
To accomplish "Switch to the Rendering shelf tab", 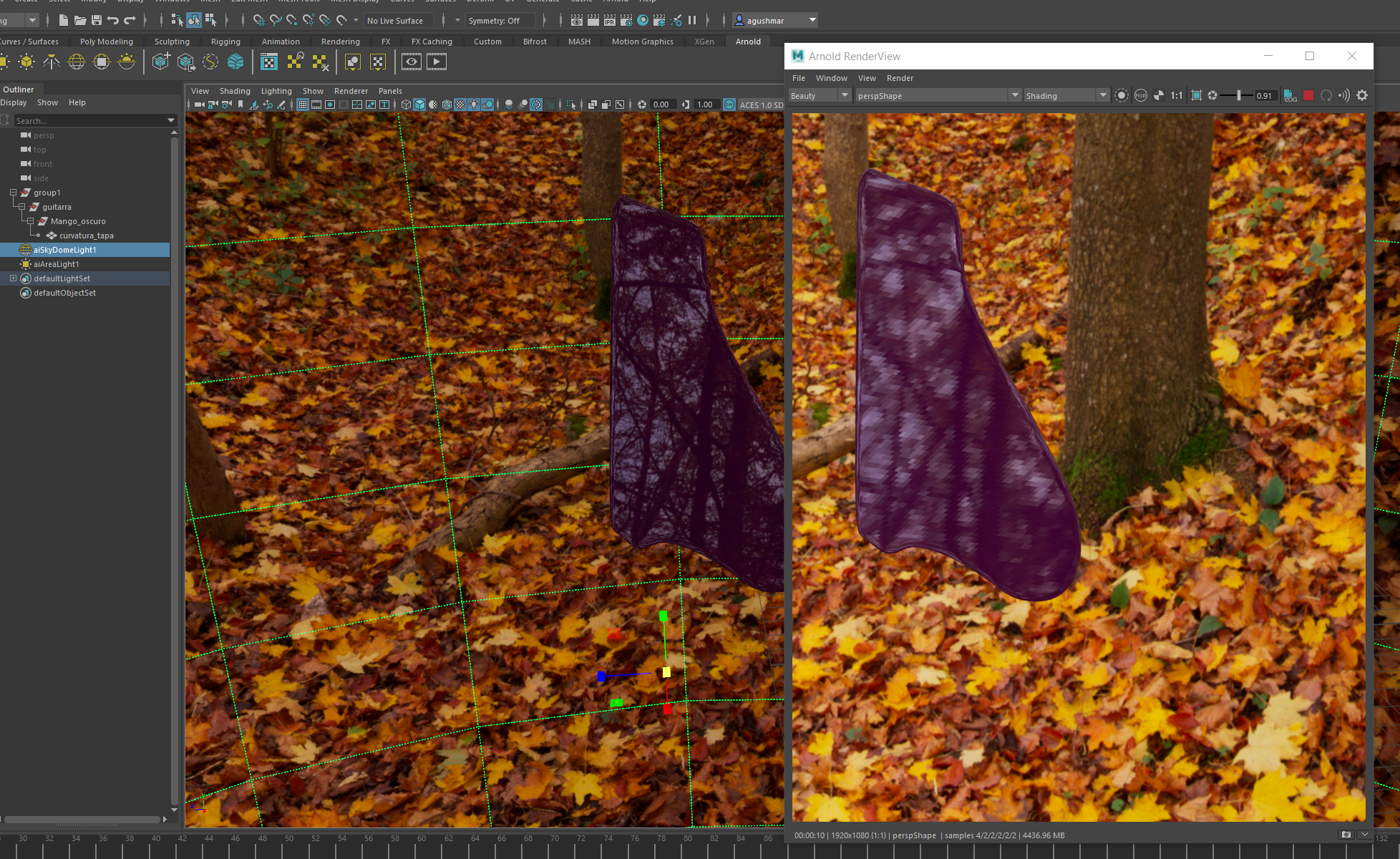I will click(340, 42).
